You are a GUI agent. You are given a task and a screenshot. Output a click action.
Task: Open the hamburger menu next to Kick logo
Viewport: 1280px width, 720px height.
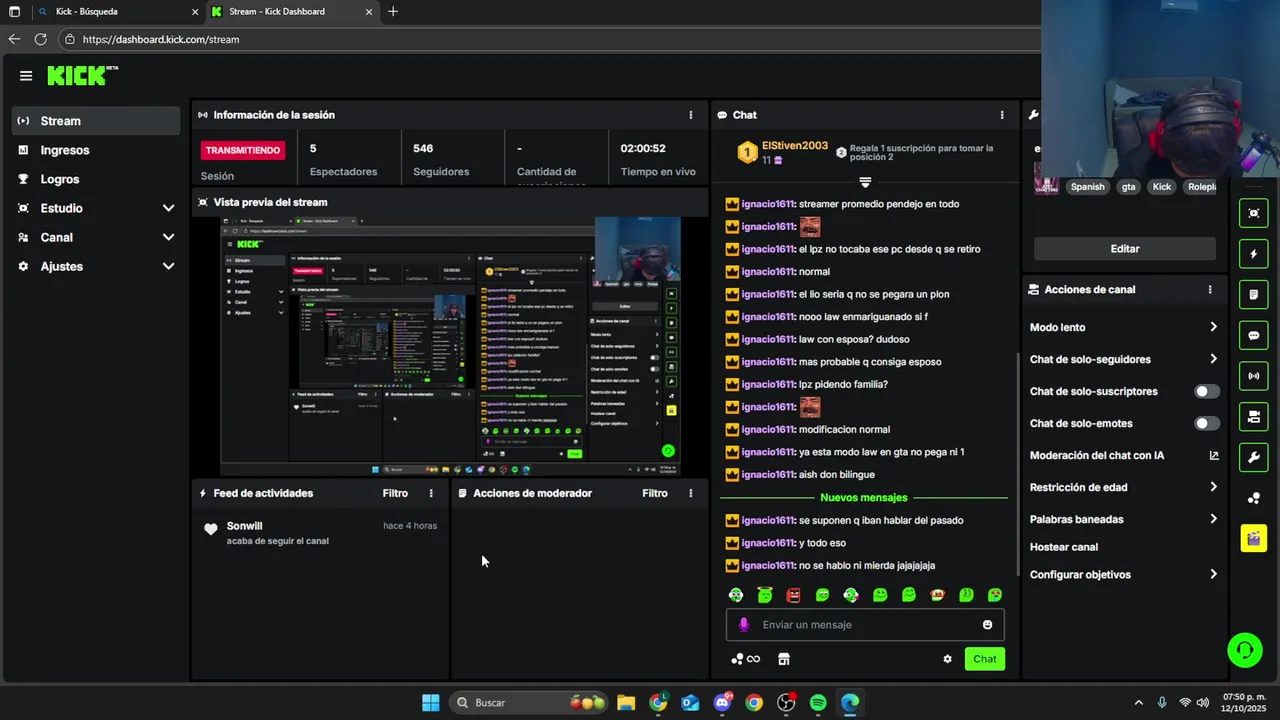[26, 76]
